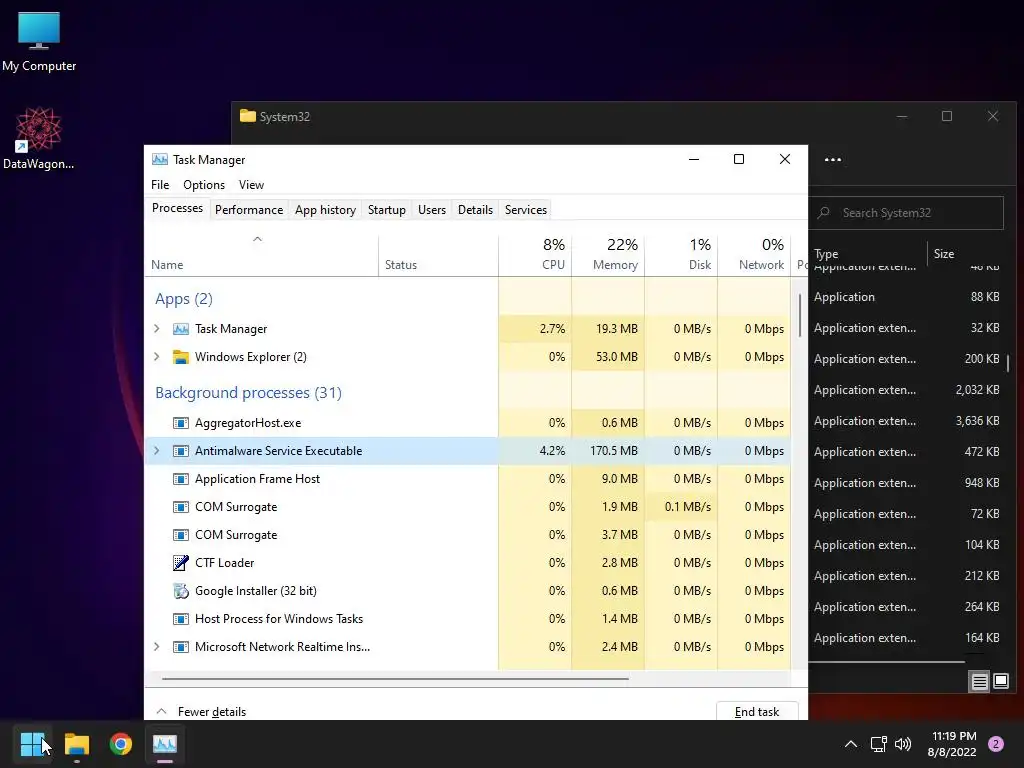The width and height of the screenshot is (1024, 768).
Task: Open the File menu
Action: [x=160, y=185]
